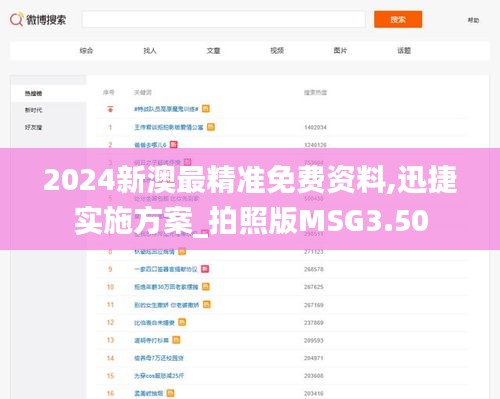Click the red badge beside rank 2 topic
Screen dimensions: 500x399
[174, 145]
